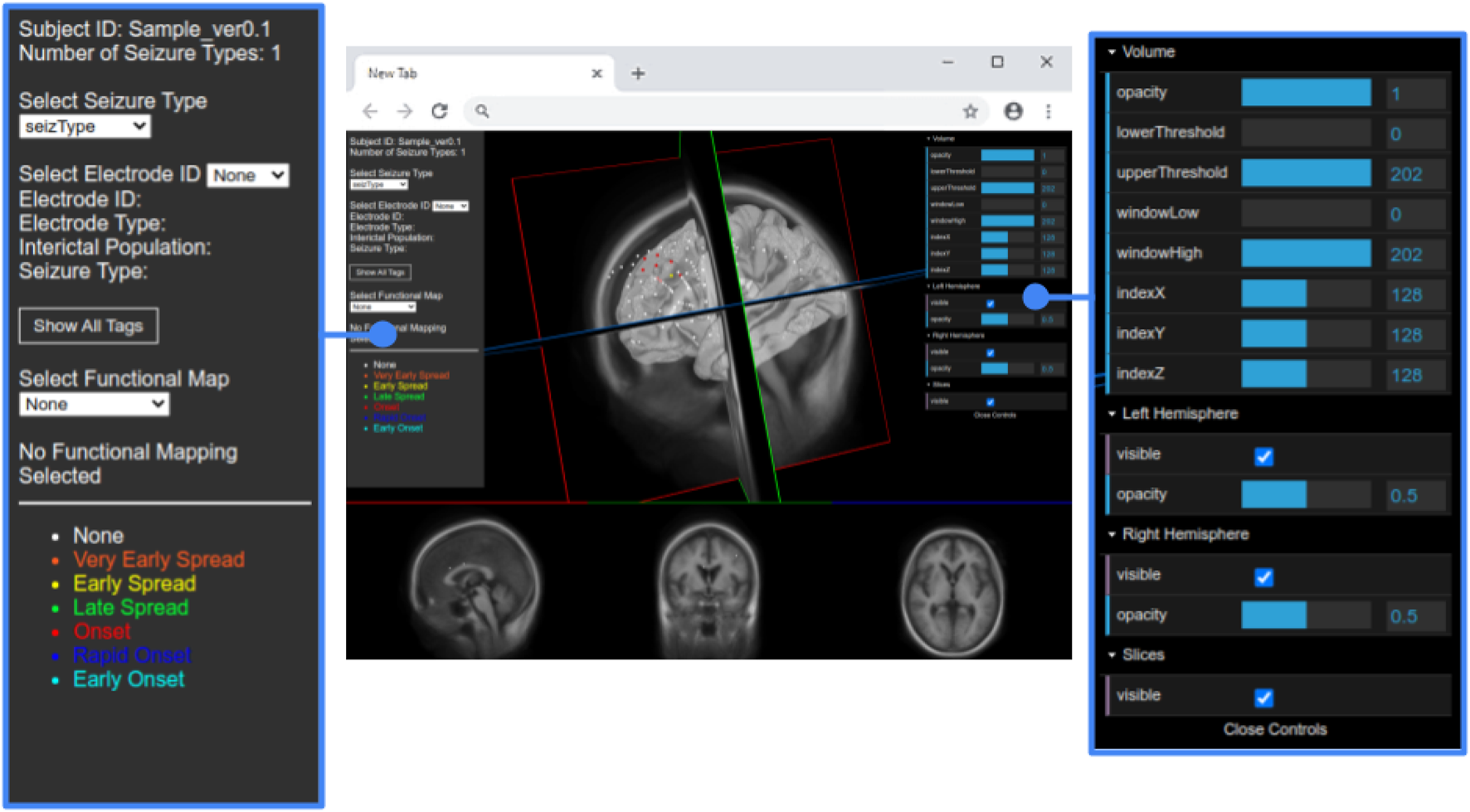This screenshot has width=1470, height=812.
Task: Bookmark page with the star icon
Action: 970,111
